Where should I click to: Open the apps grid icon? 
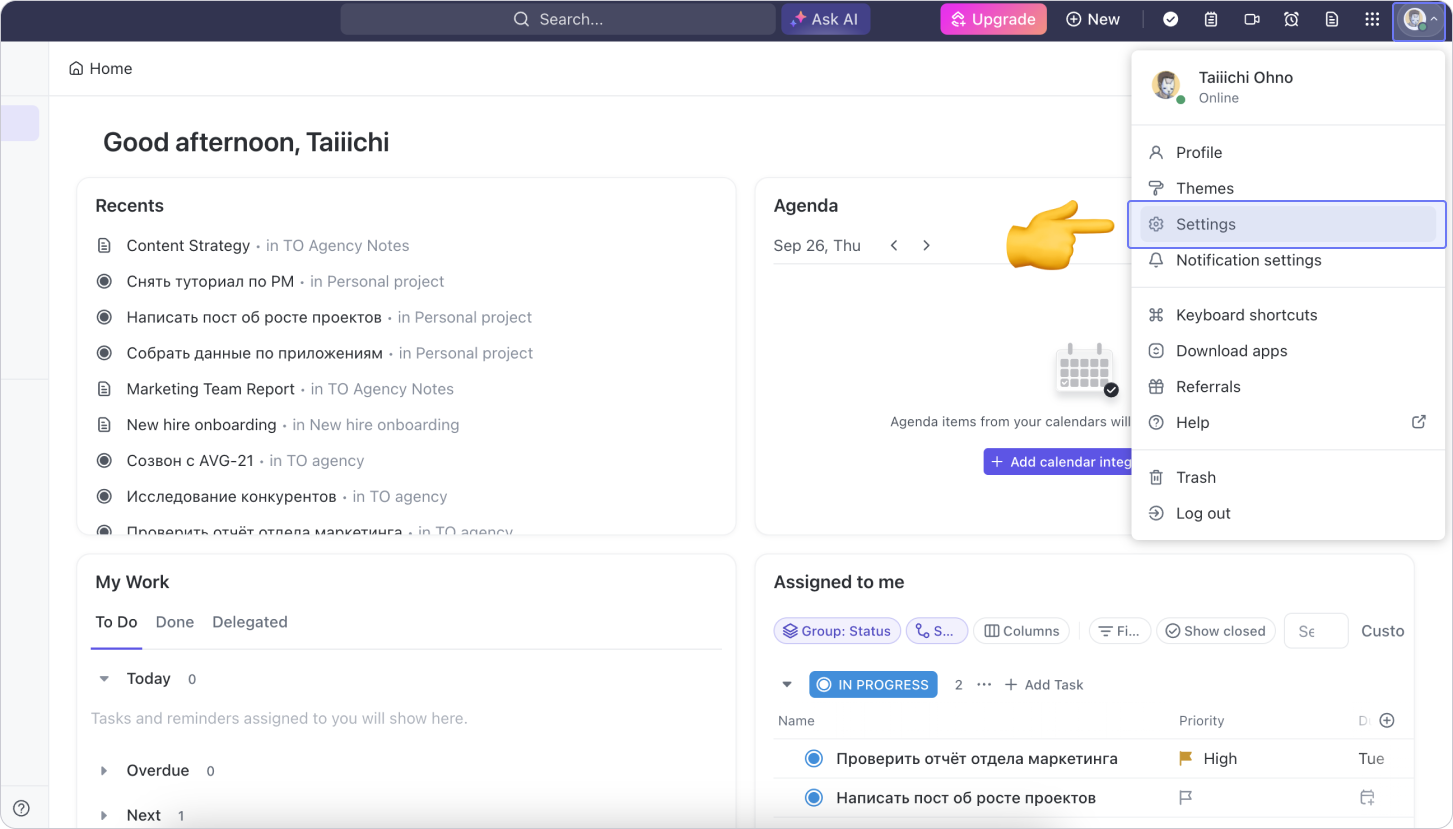(1372, 19)
